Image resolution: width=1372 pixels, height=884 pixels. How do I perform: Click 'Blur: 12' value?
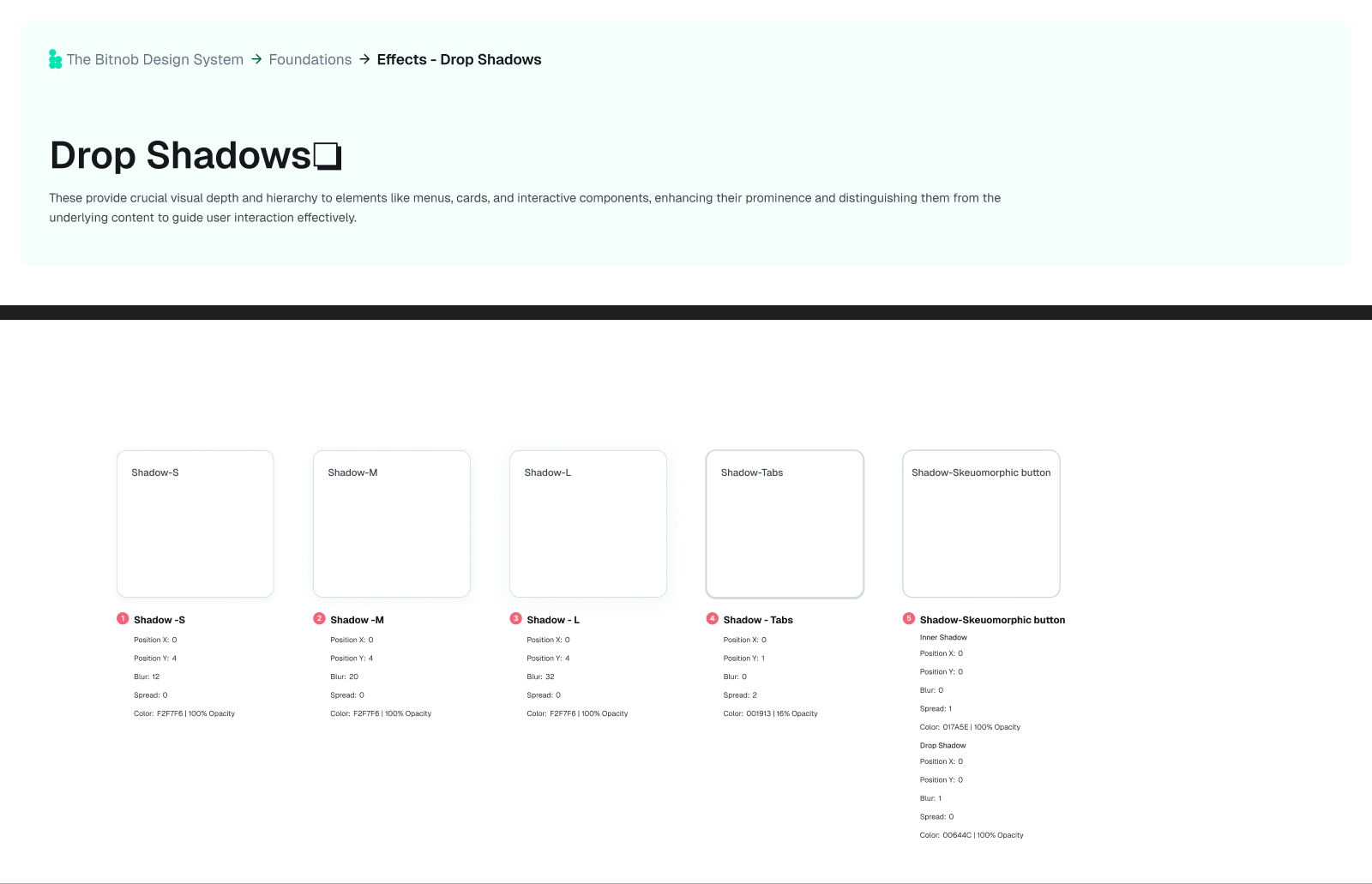(147, 677)
